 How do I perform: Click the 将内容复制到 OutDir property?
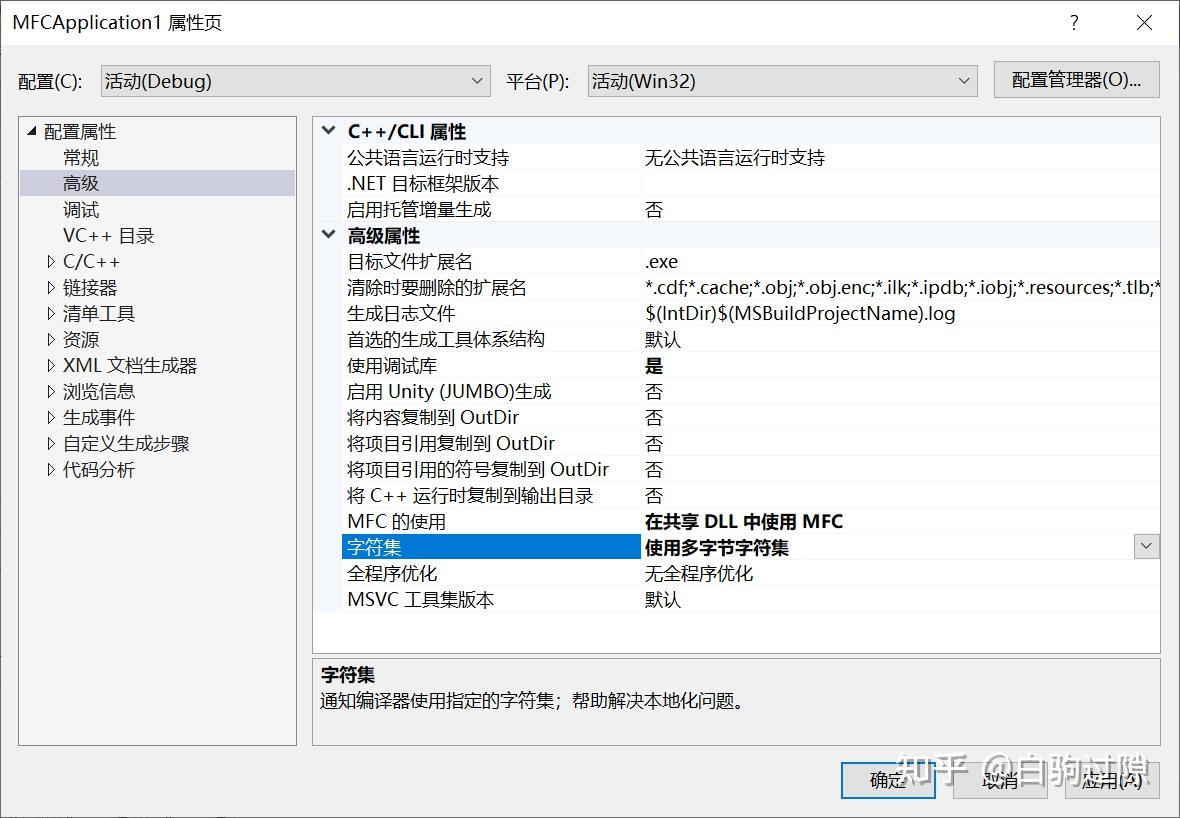750,418
